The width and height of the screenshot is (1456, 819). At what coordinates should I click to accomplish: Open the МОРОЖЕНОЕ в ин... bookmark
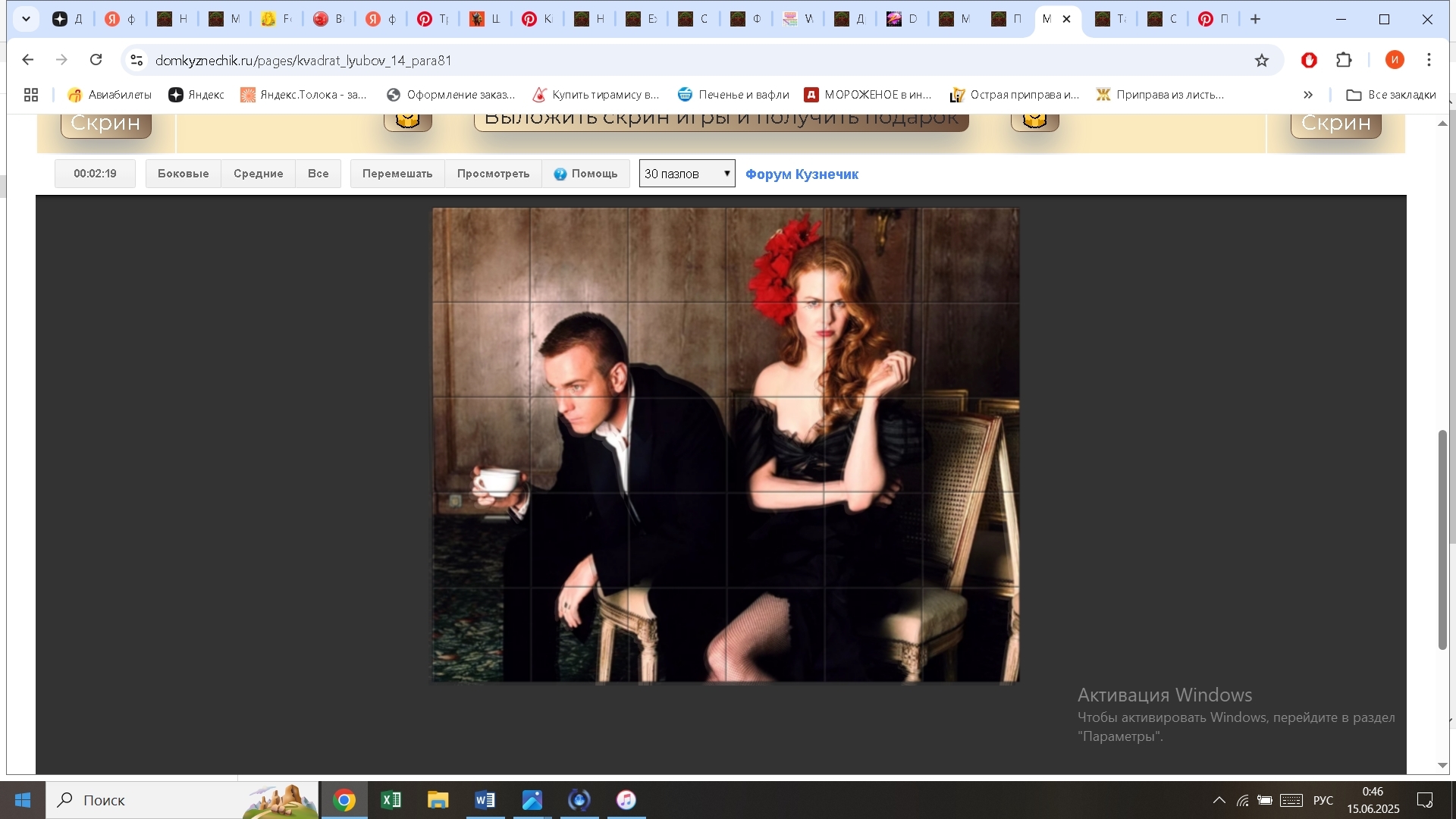[868, 95]
